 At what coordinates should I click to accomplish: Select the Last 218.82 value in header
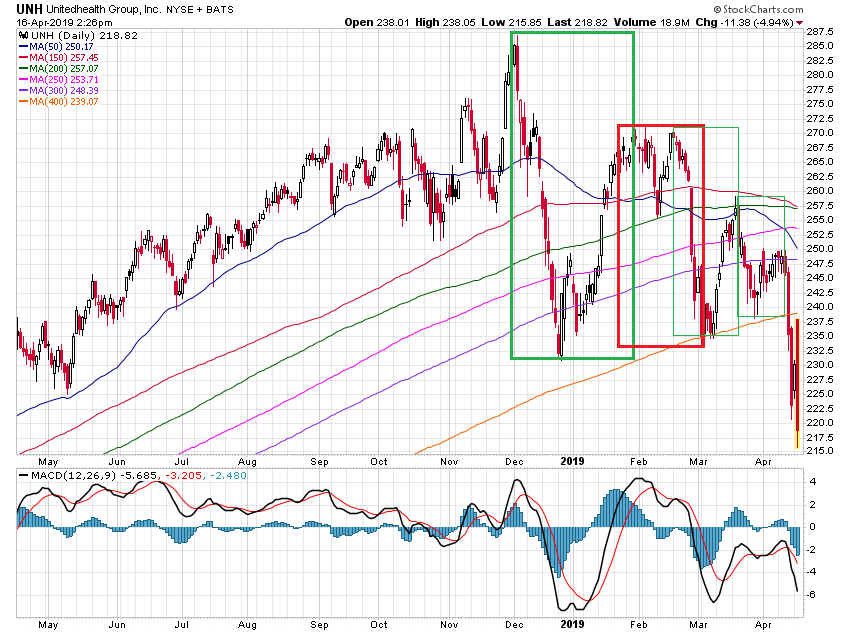(577, 22)
